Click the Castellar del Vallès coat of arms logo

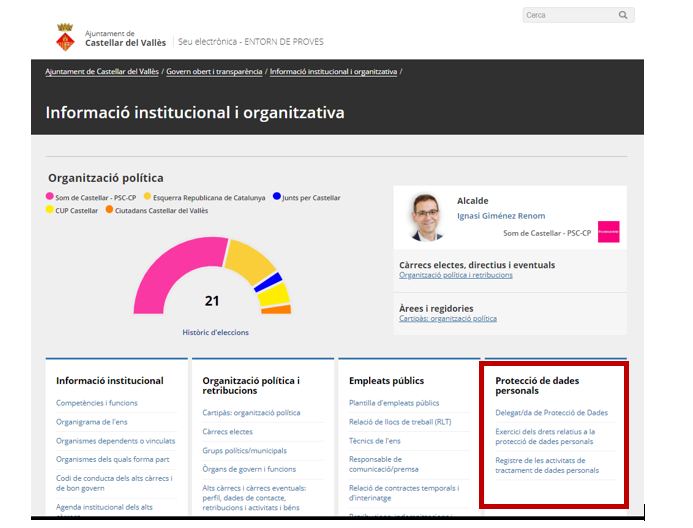(65, 38)
